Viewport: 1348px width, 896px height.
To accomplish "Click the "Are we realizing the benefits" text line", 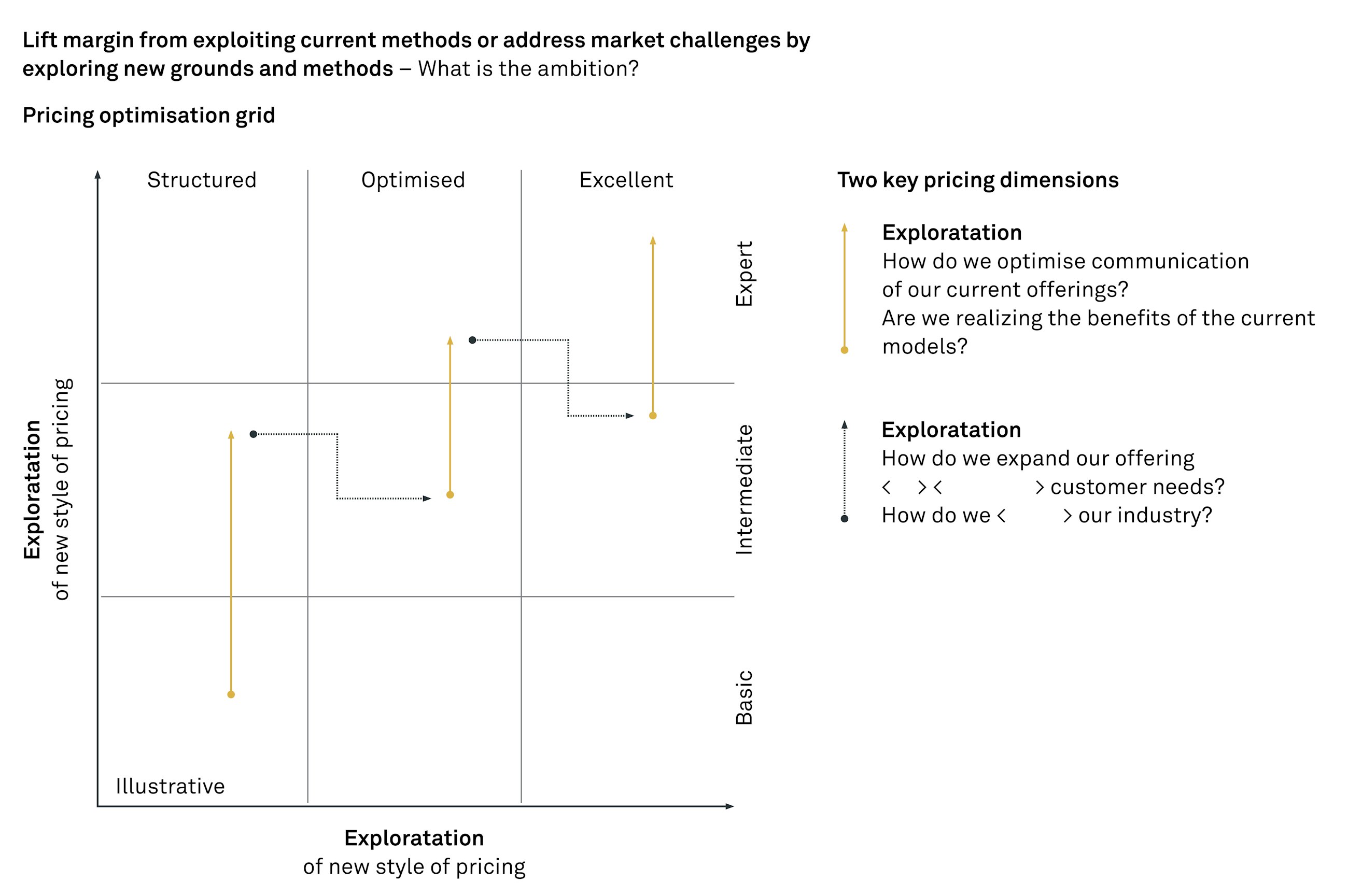I will click(x=1098, y=318).
